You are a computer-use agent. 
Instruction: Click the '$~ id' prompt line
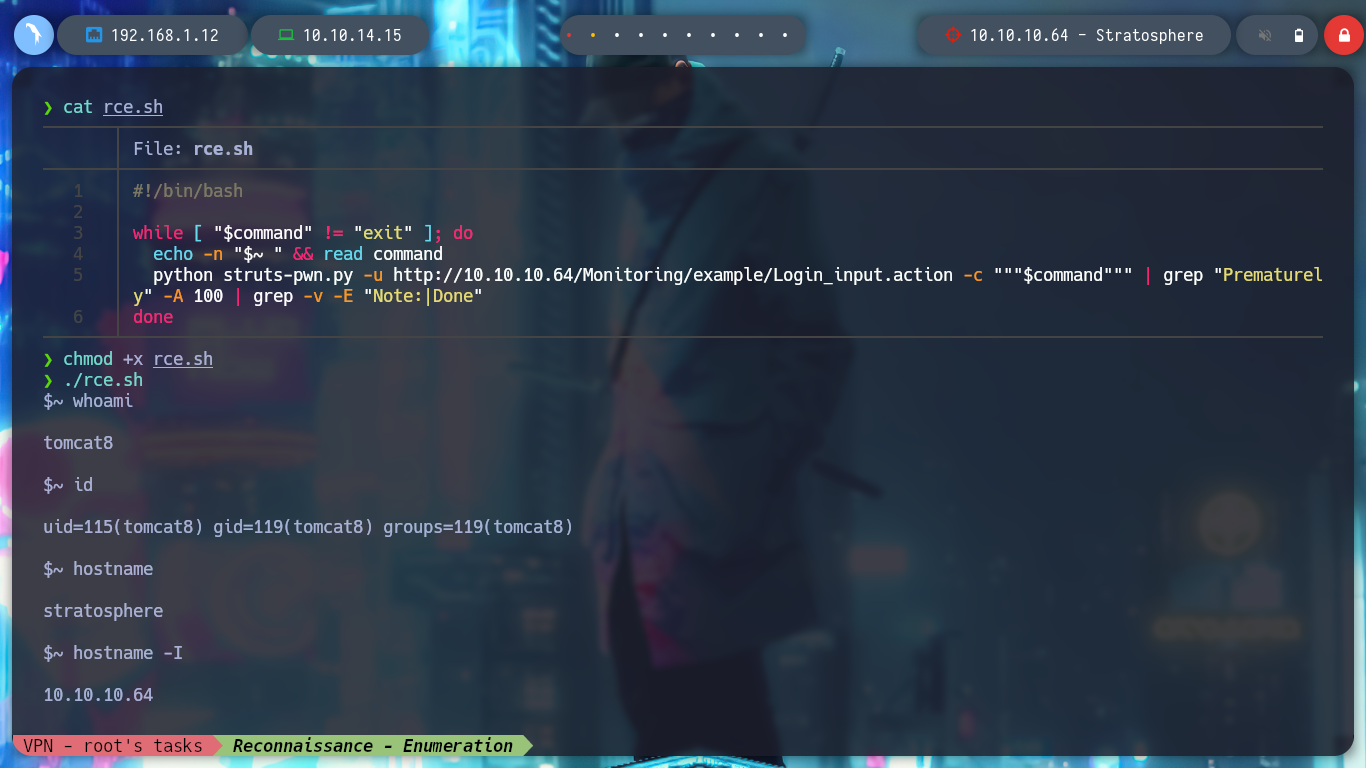[68, 485]
